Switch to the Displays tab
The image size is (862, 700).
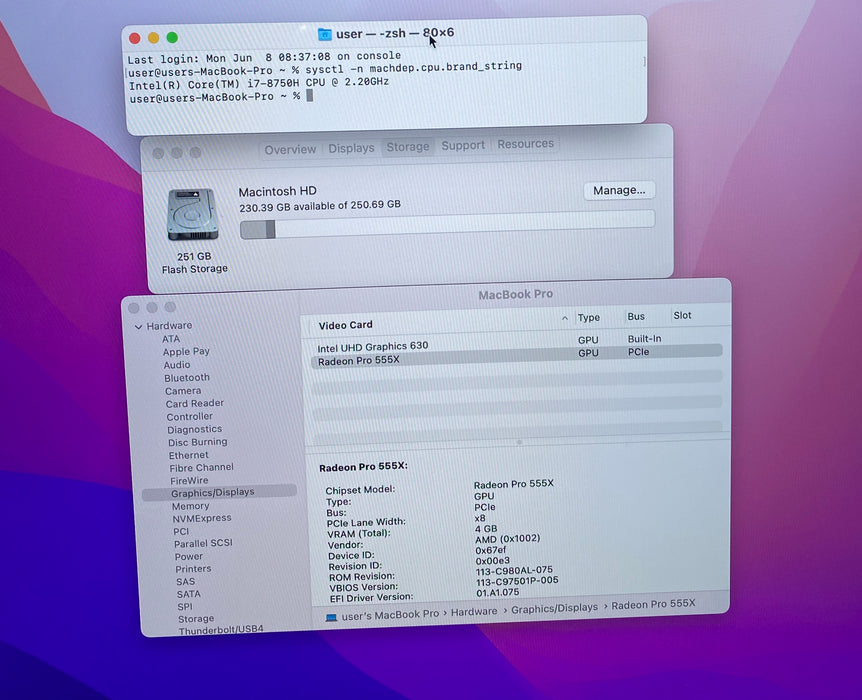[x=351, y=148]
